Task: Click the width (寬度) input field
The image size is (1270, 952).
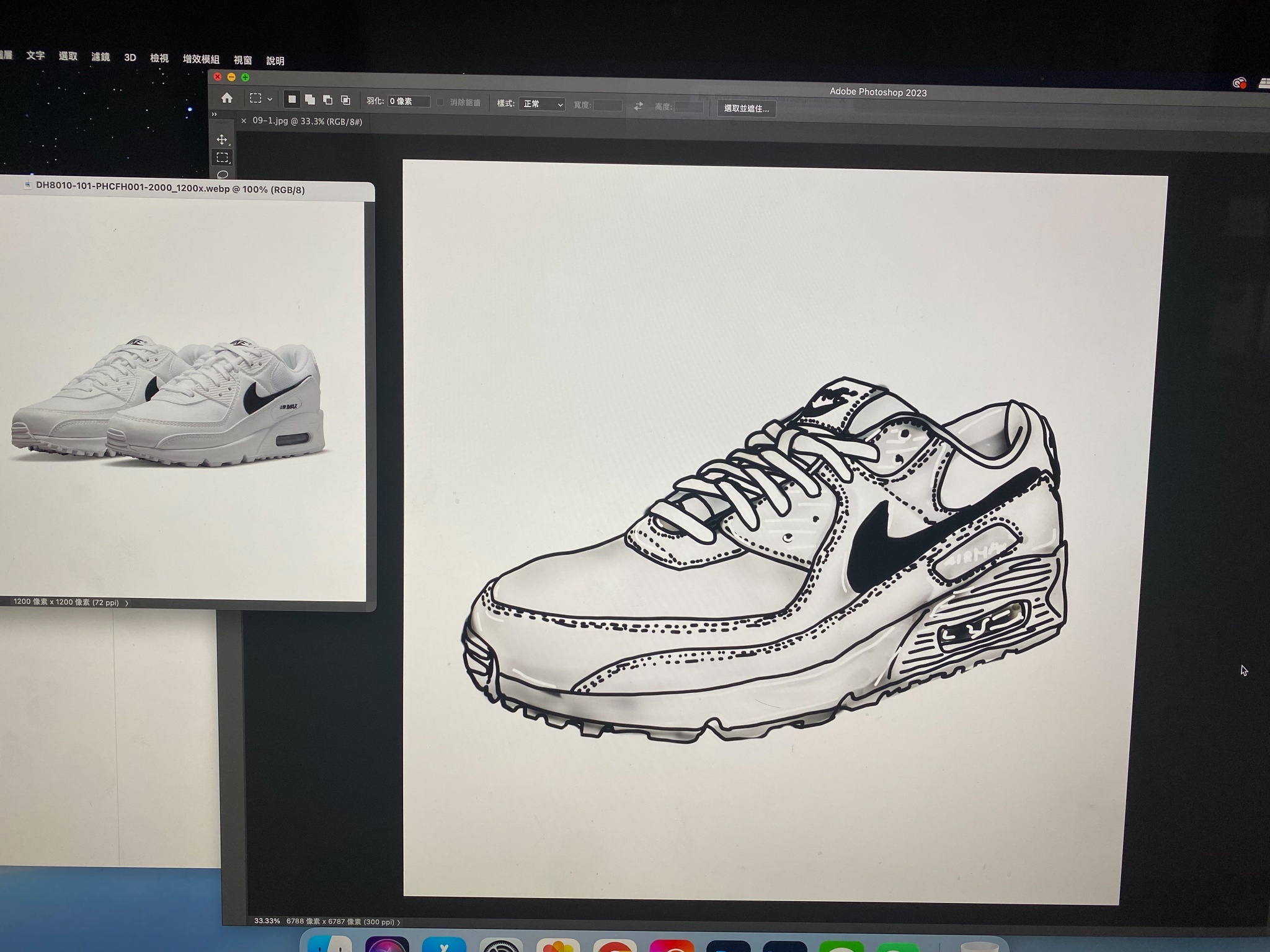Action: (608, 105)
